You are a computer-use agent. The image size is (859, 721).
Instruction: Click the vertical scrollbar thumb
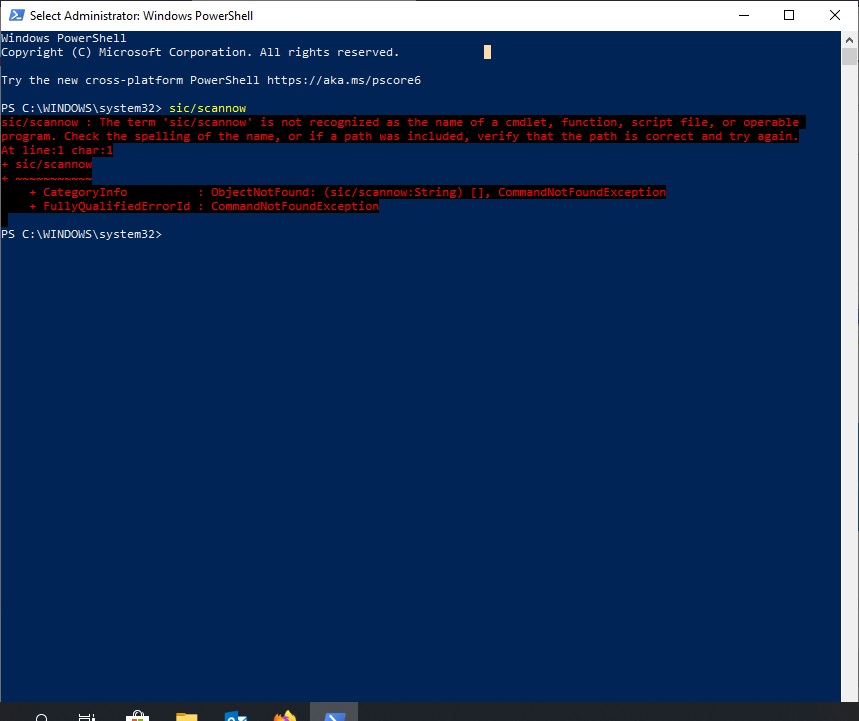pos(849,56)
